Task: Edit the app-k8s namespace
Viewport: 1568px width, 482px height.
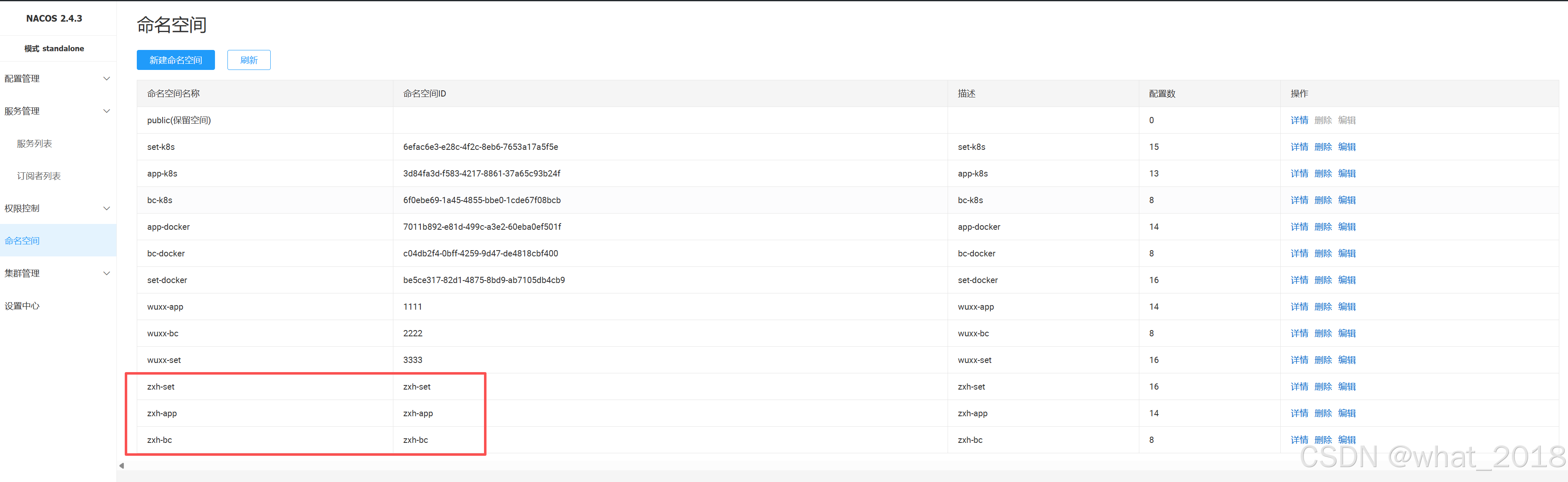Action: pyautogui.click(x=1346, y=174)
